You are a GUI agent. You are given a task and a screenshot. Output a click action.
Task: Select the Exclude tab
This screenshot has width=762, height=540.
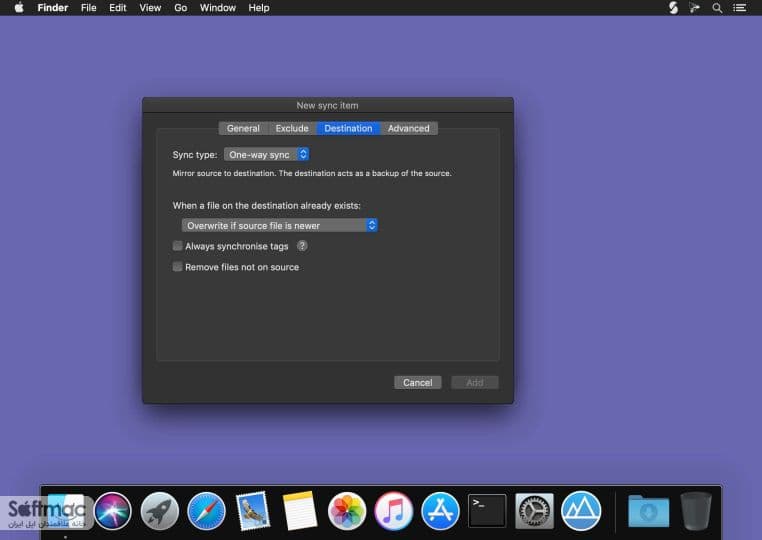[292, 128]
